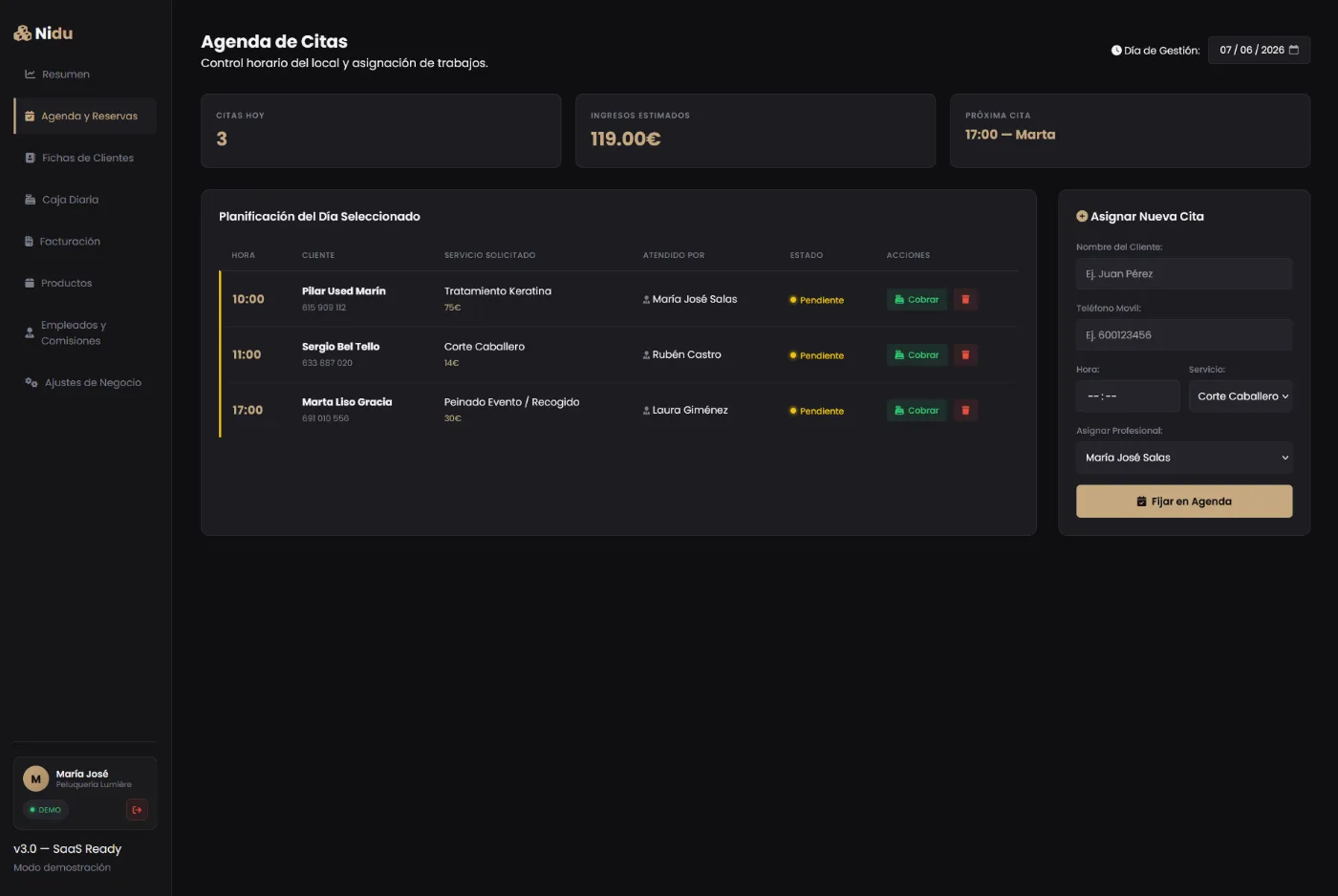Expand the Servicio dropdown showing Corte Caballero
The width and height of the screenshot is (1338, 896).
point(1241,396)
